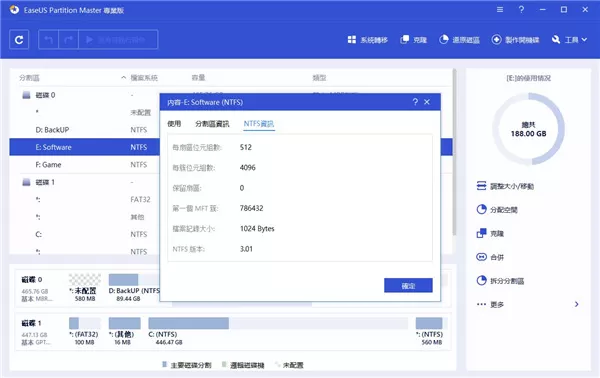Expand 更多 more actions arrow
Image resolution: width=600 pixels, height=378 pixels.
click(x=576, y=304)
